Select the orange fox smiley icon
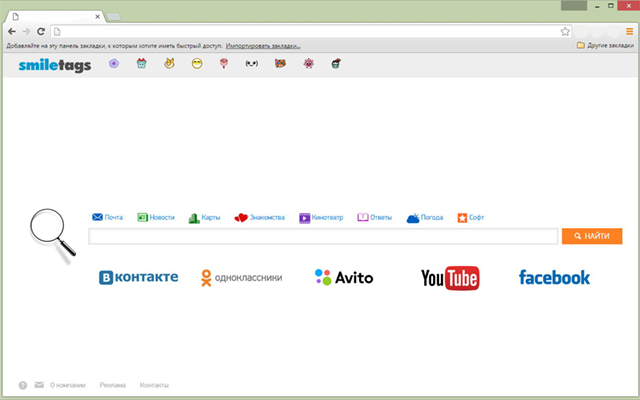The image size is (640, 400). tap(169, 63)
